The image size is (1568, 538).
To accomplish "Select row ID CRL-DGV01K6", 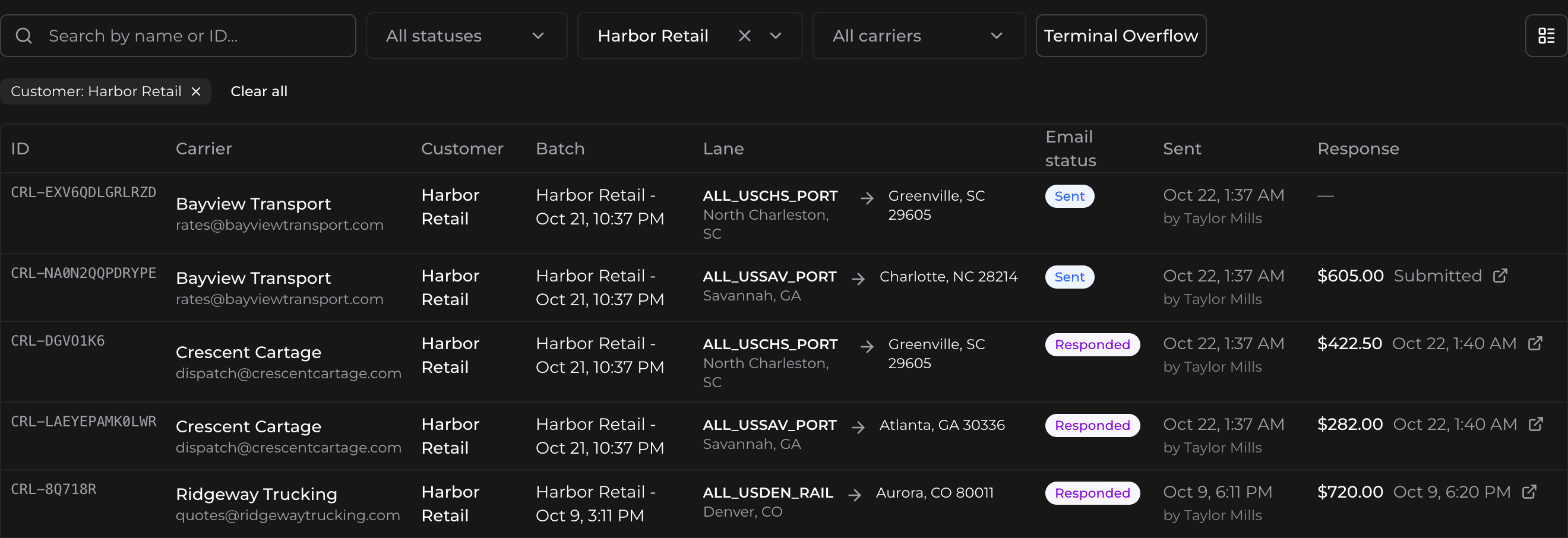I will [x=58, y=341].
